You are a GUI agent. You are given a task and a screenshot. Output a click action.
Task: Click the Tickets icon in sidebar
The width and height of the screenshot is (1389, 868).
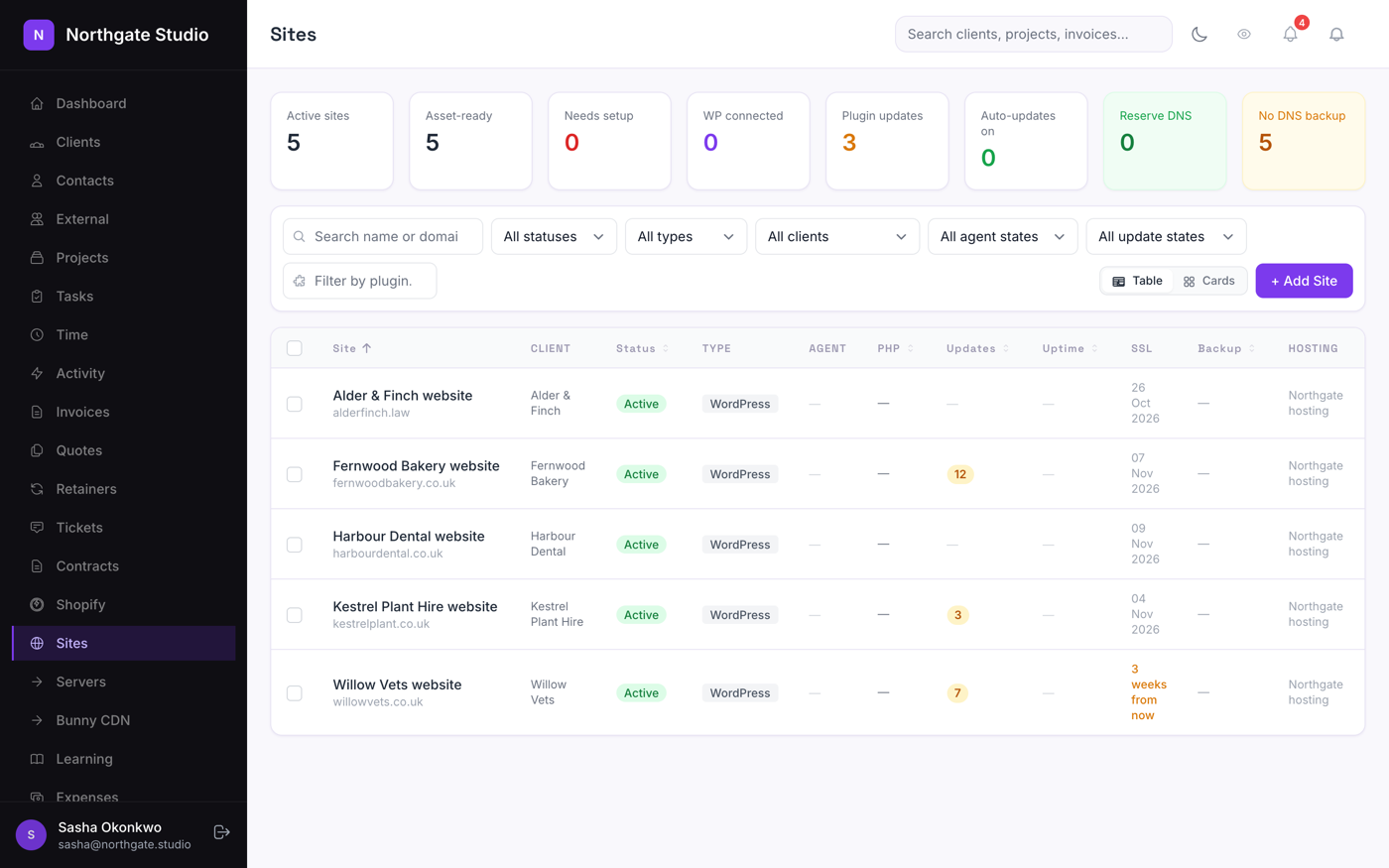[37, 528]
